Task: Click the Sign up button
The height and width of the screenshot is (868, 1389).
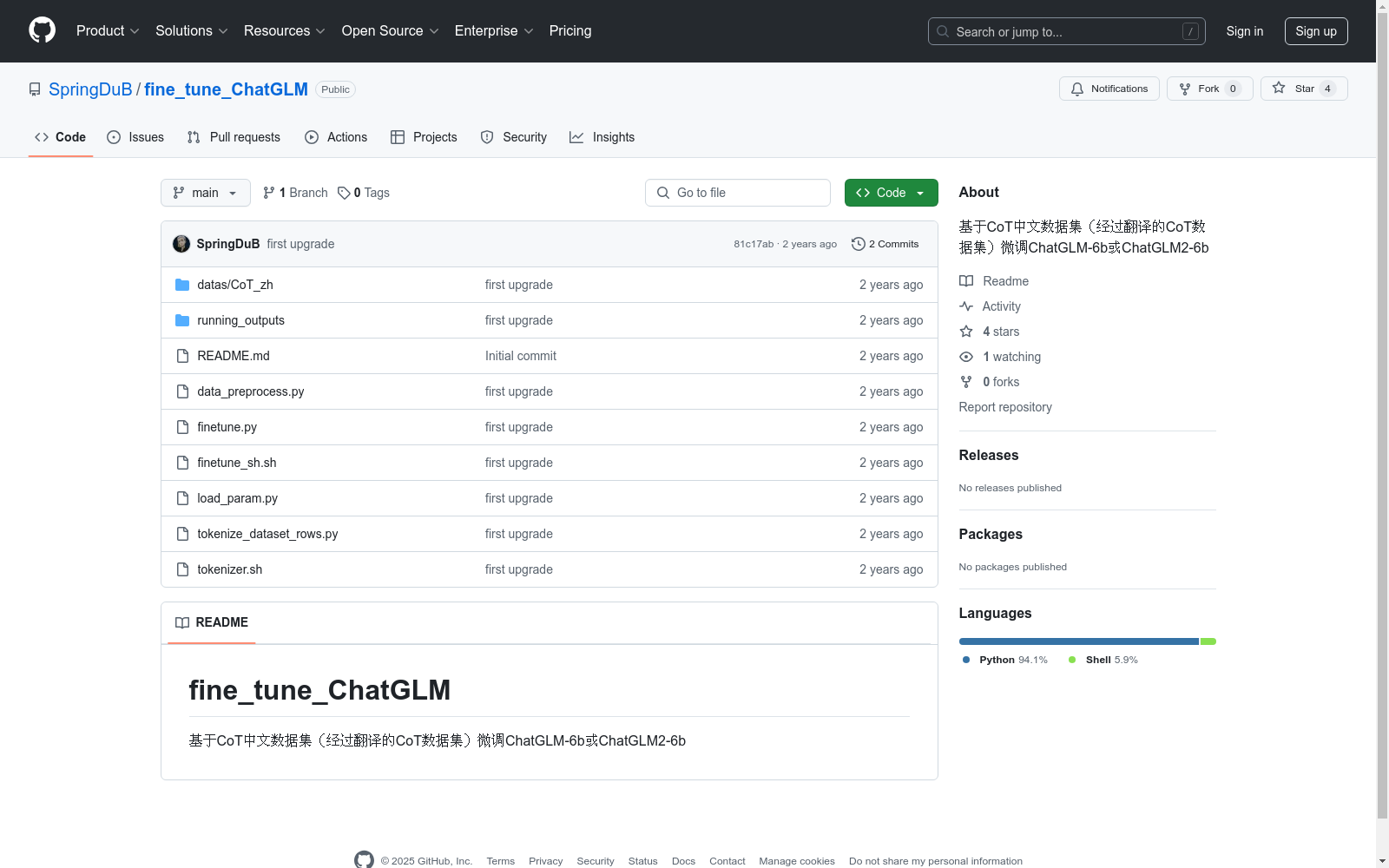Action: 1316,31
